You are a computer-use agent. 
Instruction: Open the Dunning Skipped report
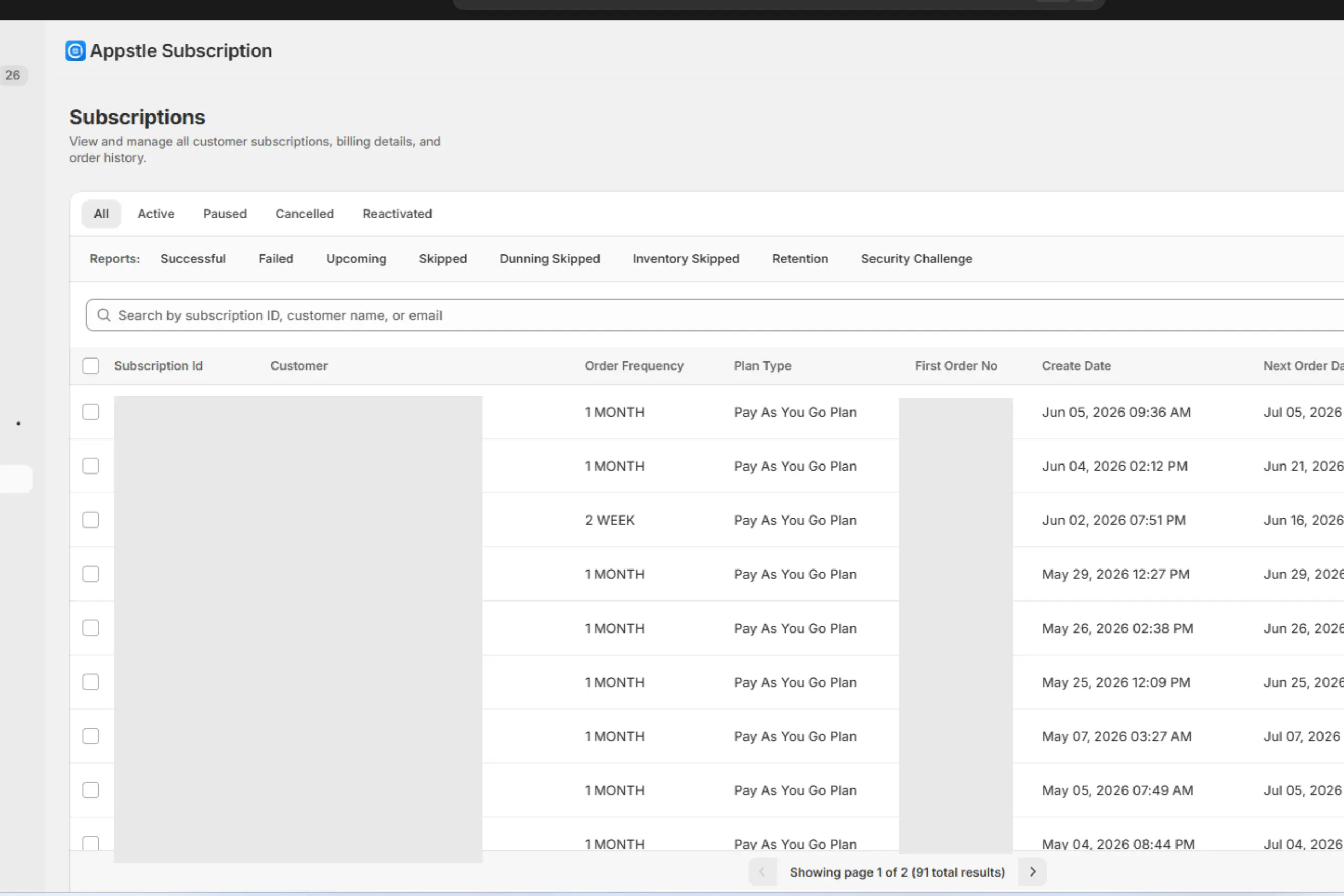pyautogui.click(x=550, y=259)
